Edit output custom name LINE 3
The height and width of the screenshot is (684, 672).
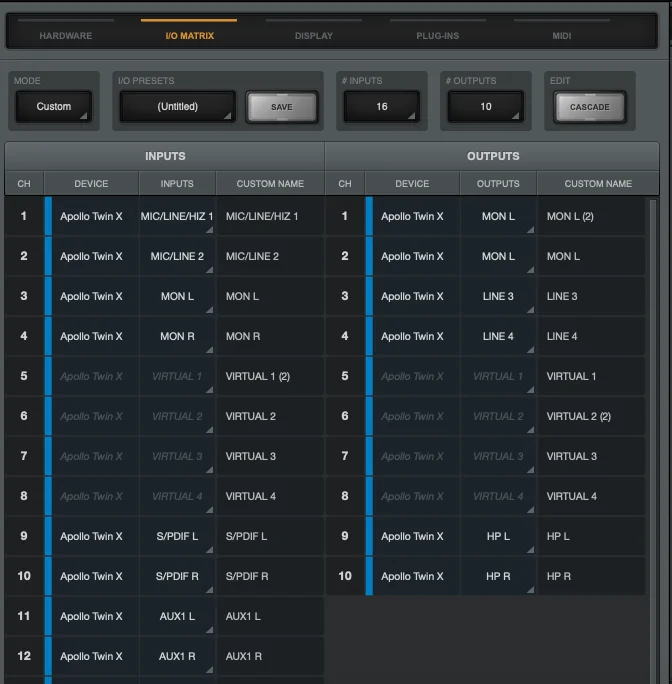tap(592, 296)
